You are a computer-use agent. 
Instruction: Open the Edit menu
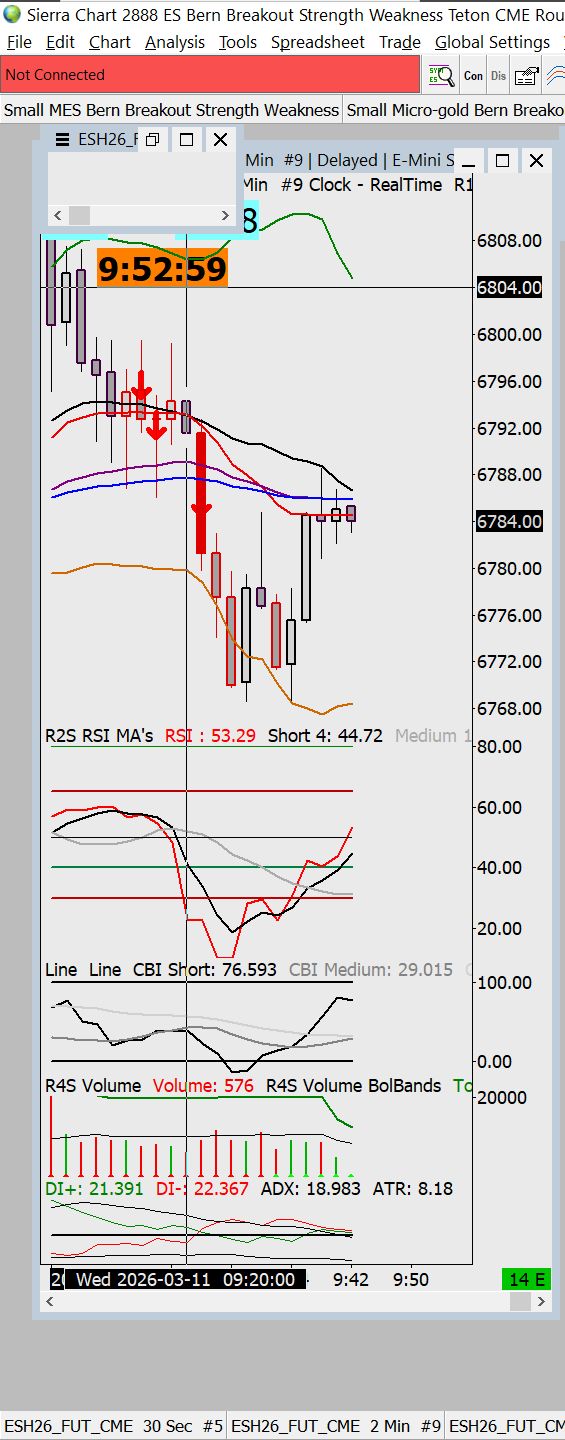[60, 42]
